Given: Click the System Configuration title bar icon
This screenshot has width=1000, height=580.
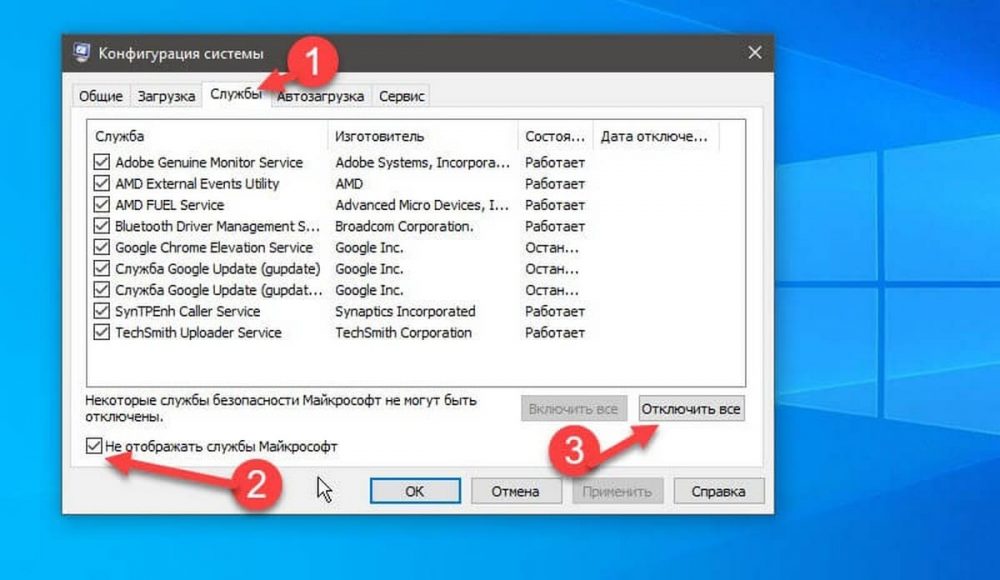Looking at the screenshot, I should [x=81, y=53].
